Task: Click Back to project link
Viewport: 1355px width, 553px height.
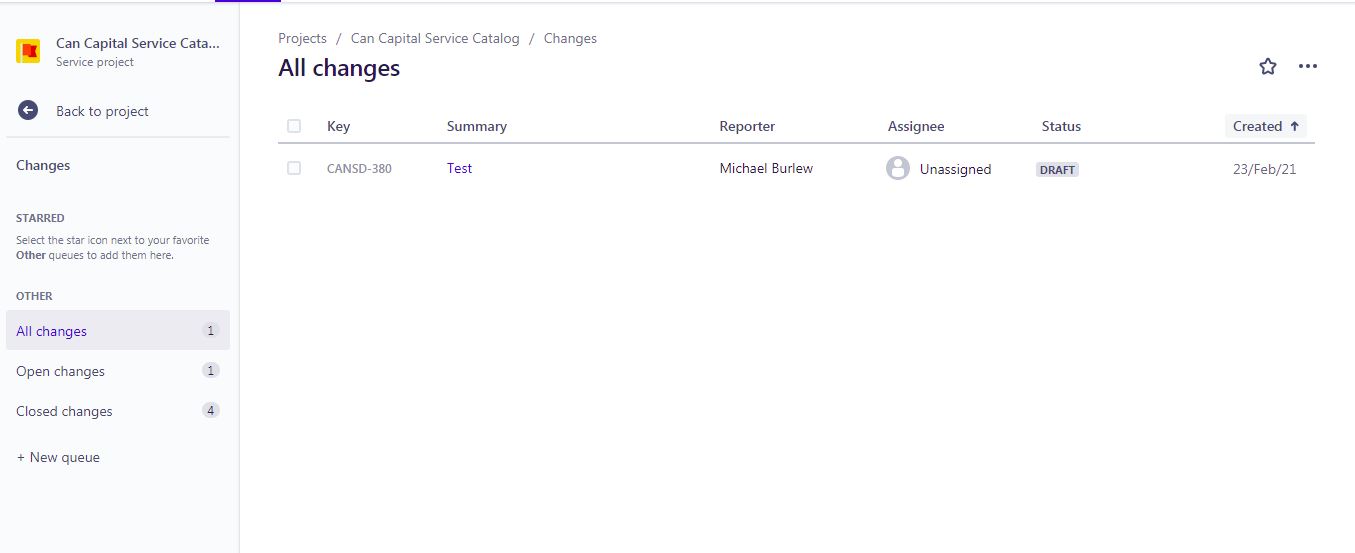Action: click(102, 111)
